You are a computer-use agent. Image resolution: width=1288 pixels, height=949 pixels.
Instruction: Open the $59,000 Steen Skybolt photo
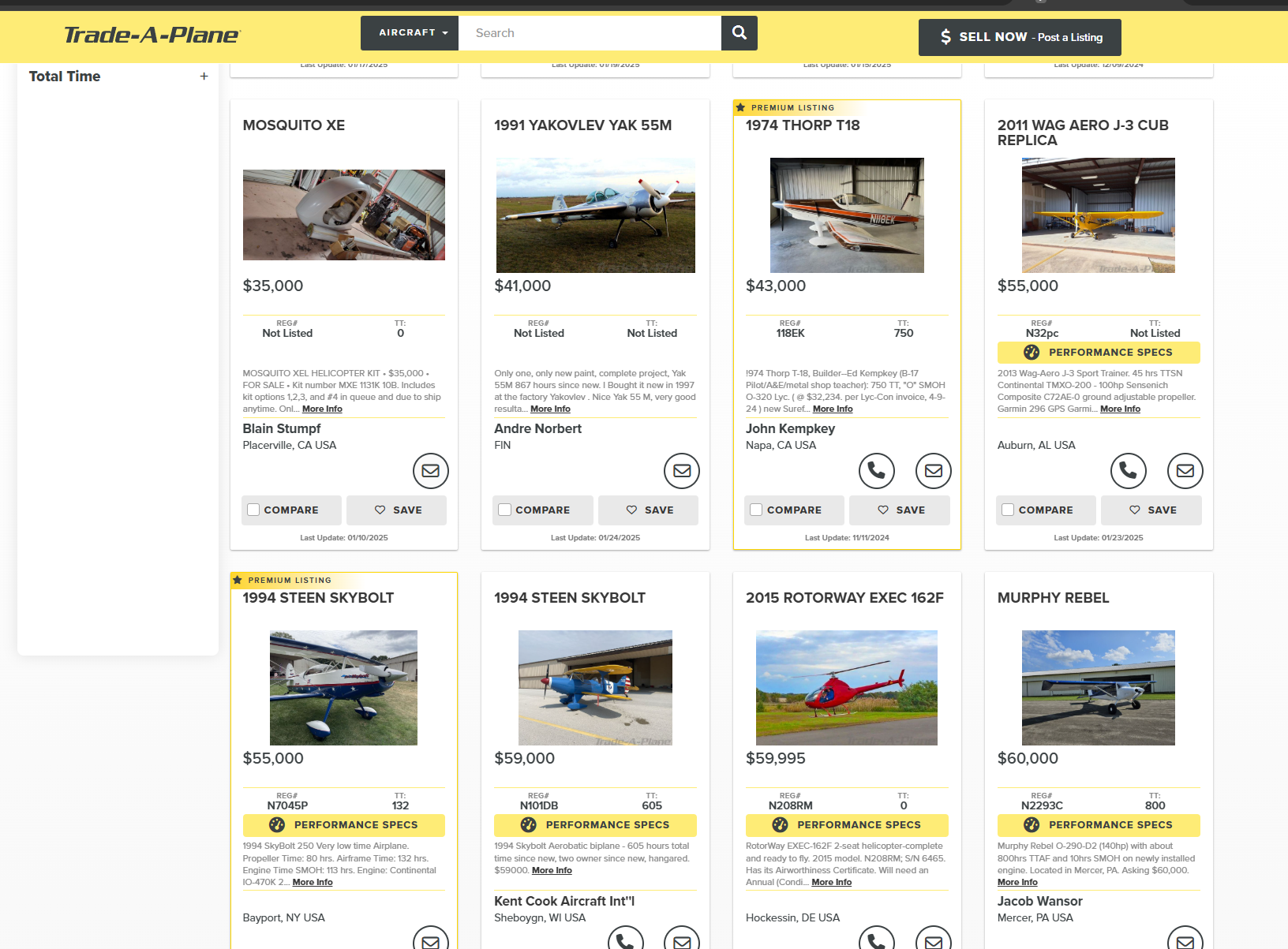(595, 688)
